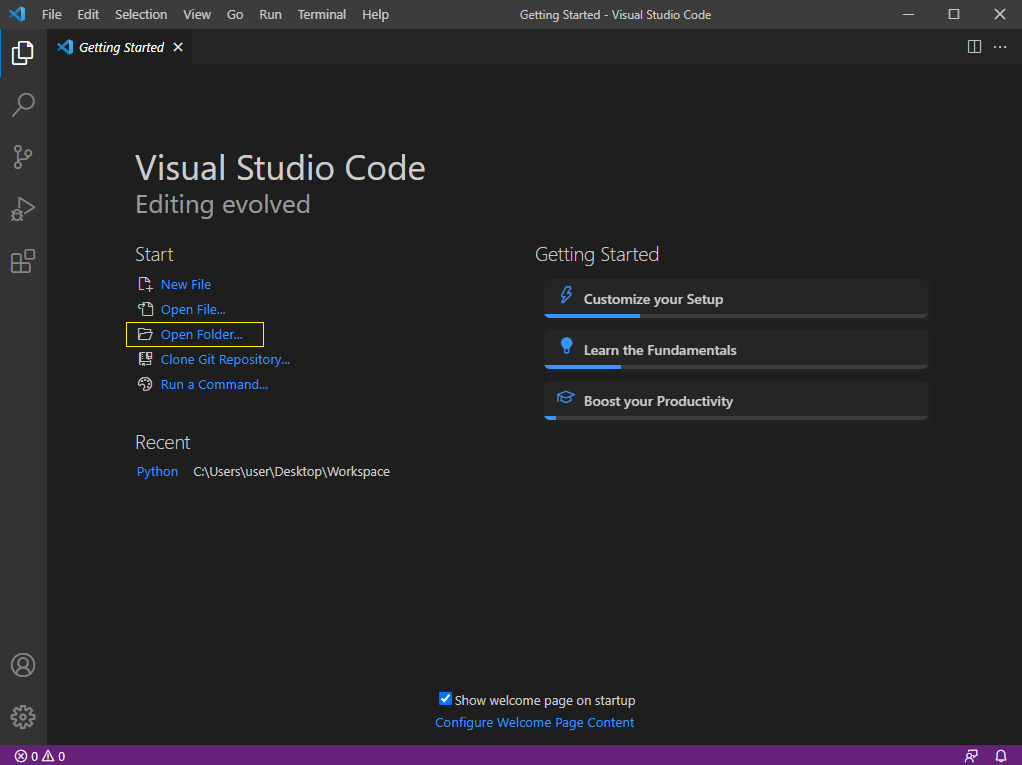Open the Extensions view
Image resolution: width=1022 pixels, height=765 pixels.
coord(23,261)
